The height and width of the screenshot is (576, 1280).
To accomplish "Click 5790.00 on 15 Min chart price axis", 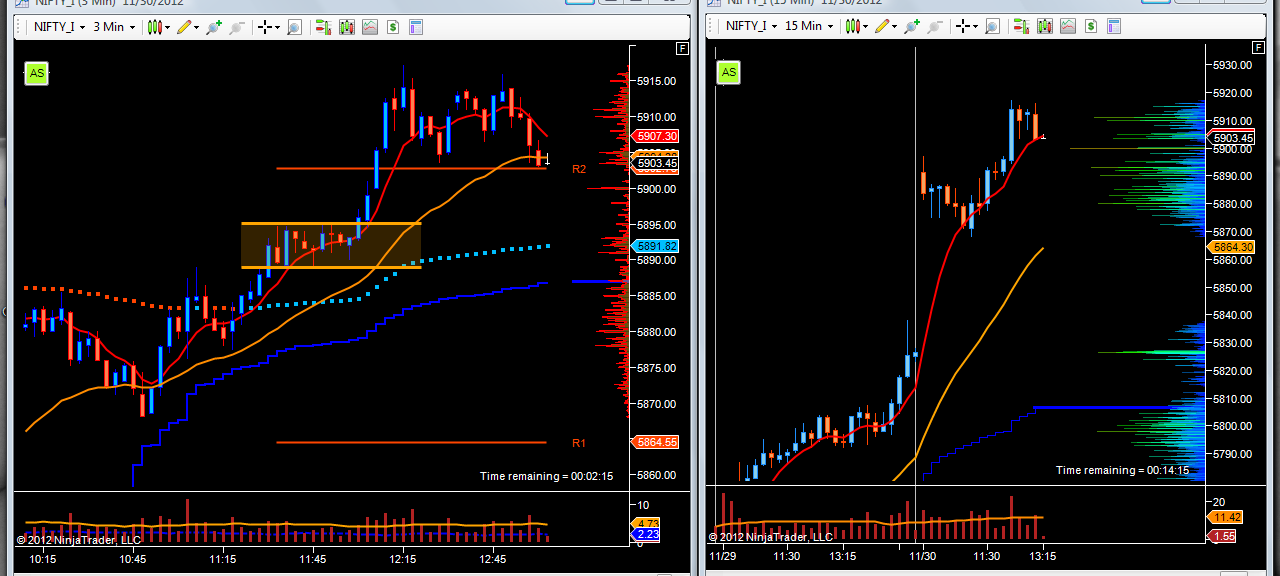I will pyautogui.click(x=1232, y=454).
